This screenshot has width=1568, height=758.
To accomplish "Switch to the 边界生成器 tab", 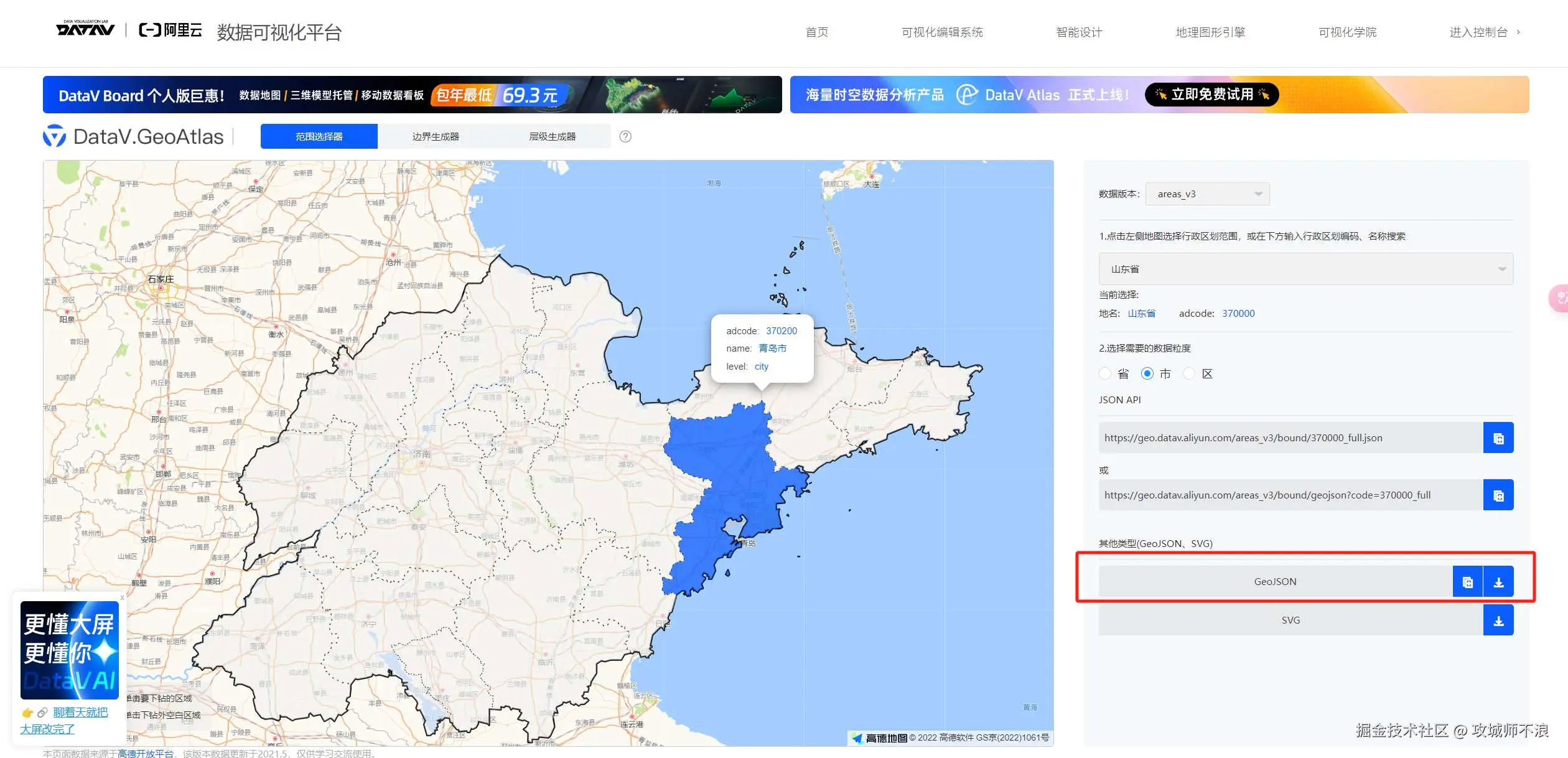I will click(436, 136).
